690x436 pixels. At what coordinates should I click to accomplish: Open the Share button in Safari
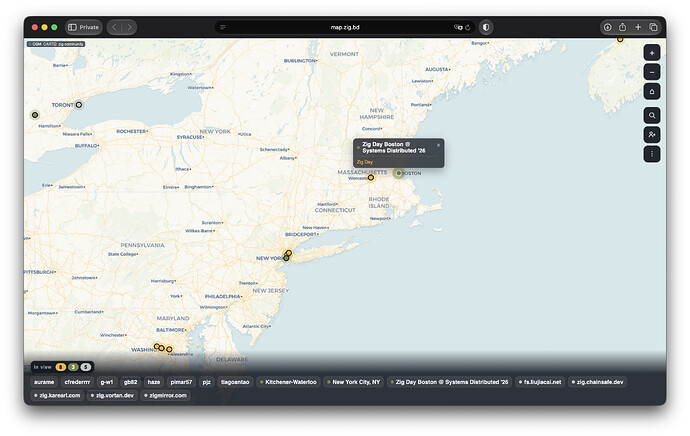coord(622,27)
